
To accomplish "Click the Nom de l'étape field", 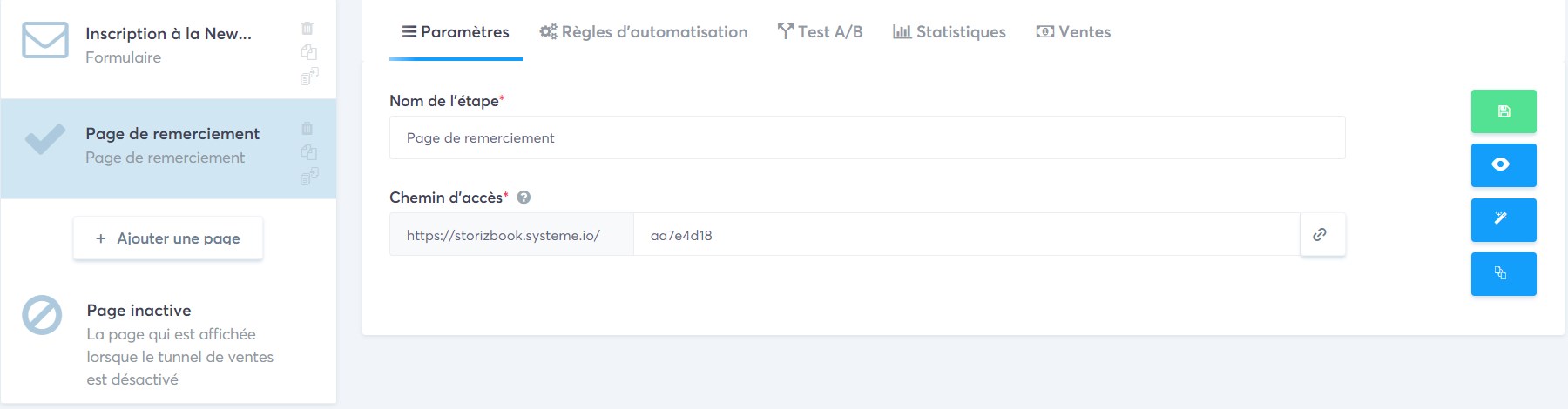I will point(868,137).
